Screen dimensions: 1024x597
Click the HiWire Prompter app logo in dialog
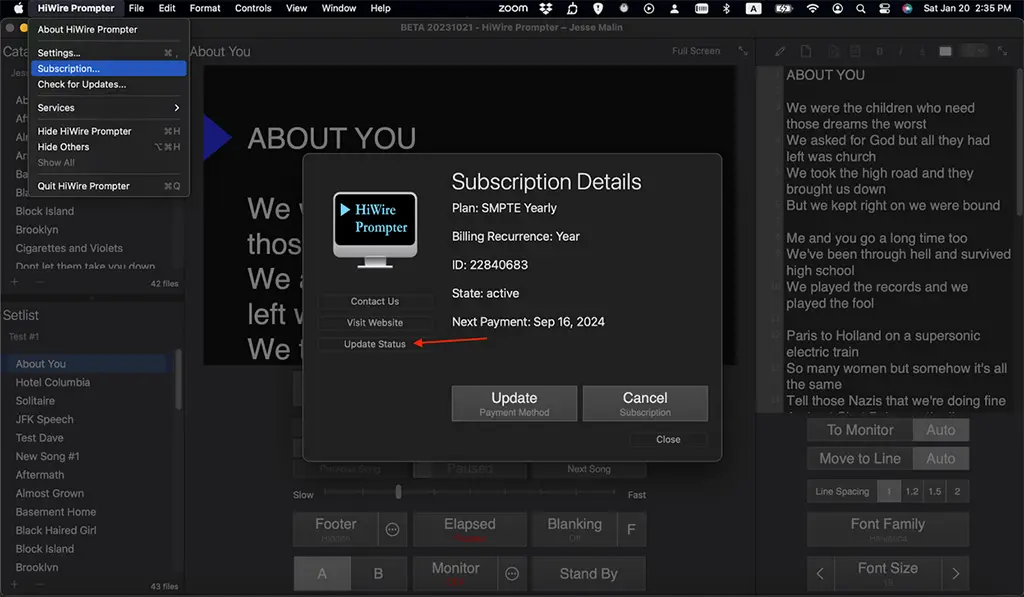(x=375, y=230)
